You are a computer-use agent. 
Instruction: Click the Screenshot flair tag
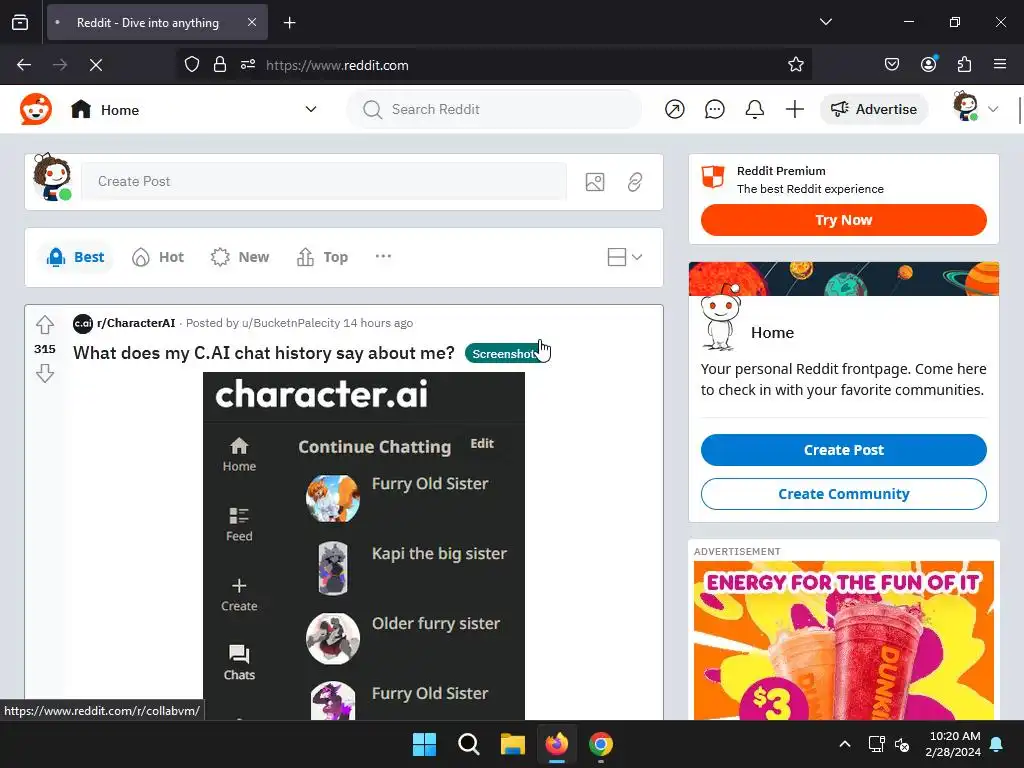tap(505, 353)
